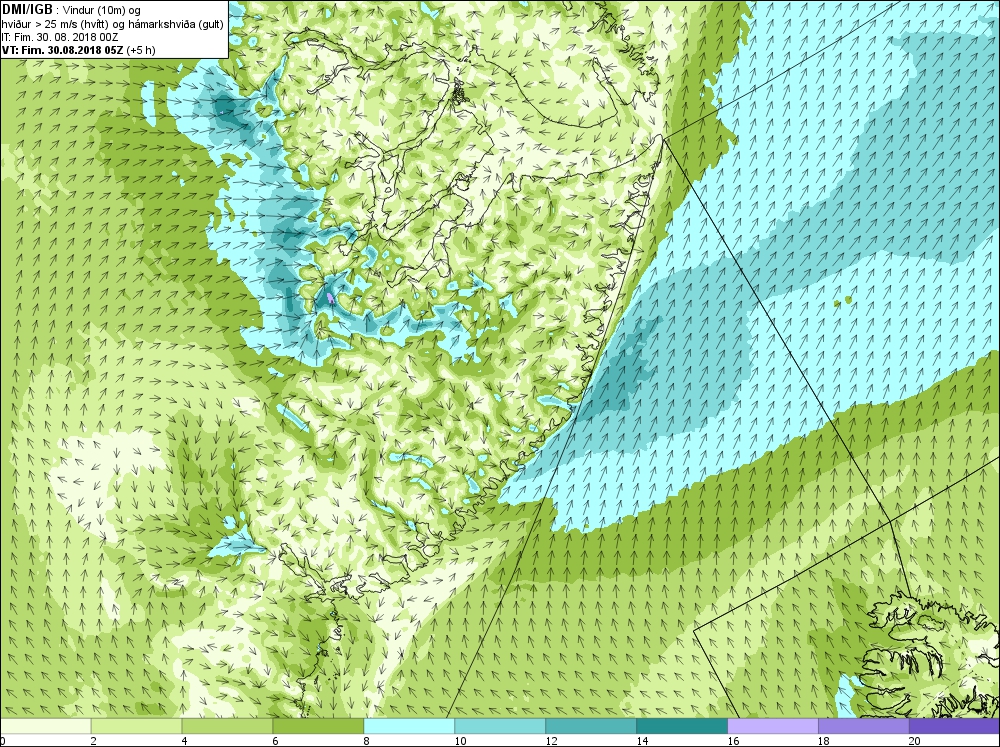Viewport: 1000px width, 747px height.
Task: Click the above 20 m/s dark purple swatch
Action: [954, 726]
